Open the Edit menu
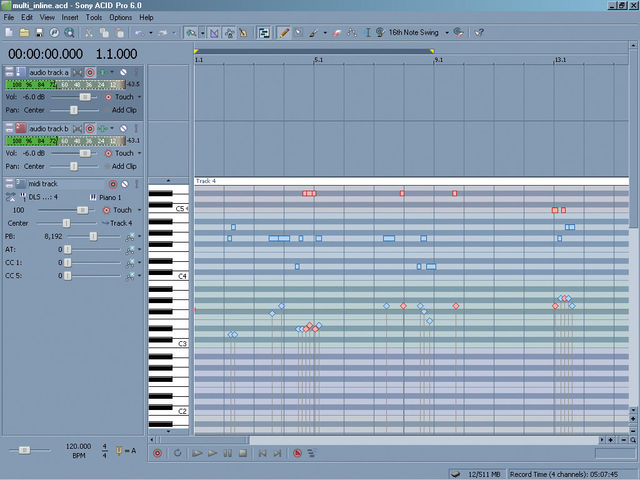Image resolution: width=640 pixels, height=480 pixels. pyautogui.click(x=27, y=18)
